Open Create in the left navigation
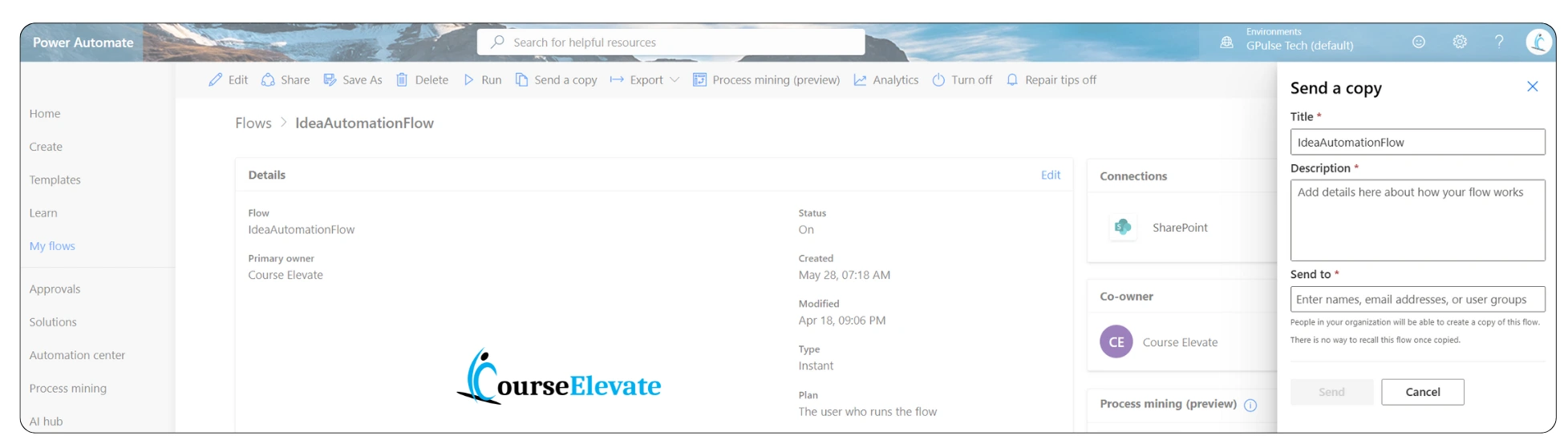 (x=46, y=147)
